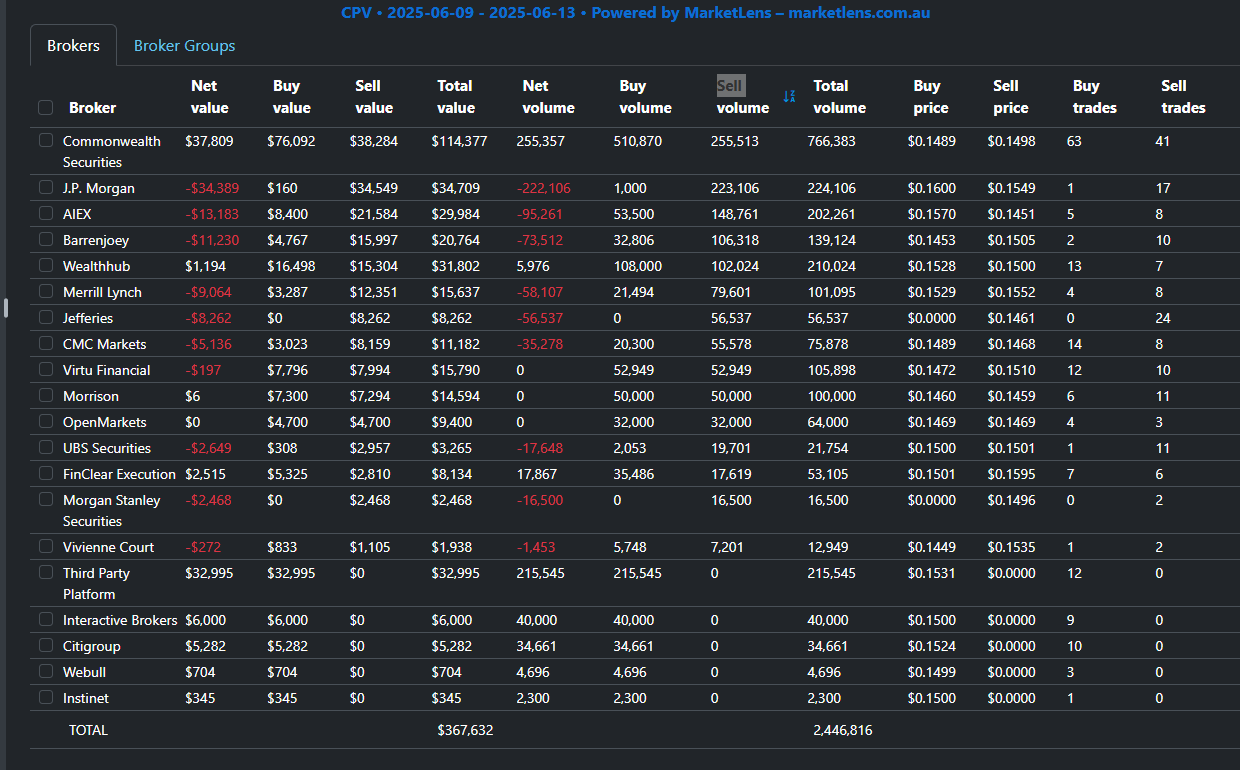This screenshot has width=1240, height=770.
Task: Select the FinClear Execution row checkbox
Action: [45, 473]
